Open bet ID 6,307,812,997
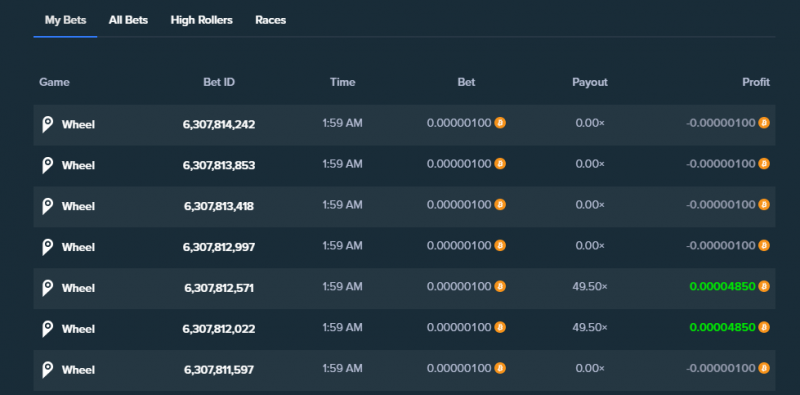This screenshot has width=800, height=395. coord(219,247)
